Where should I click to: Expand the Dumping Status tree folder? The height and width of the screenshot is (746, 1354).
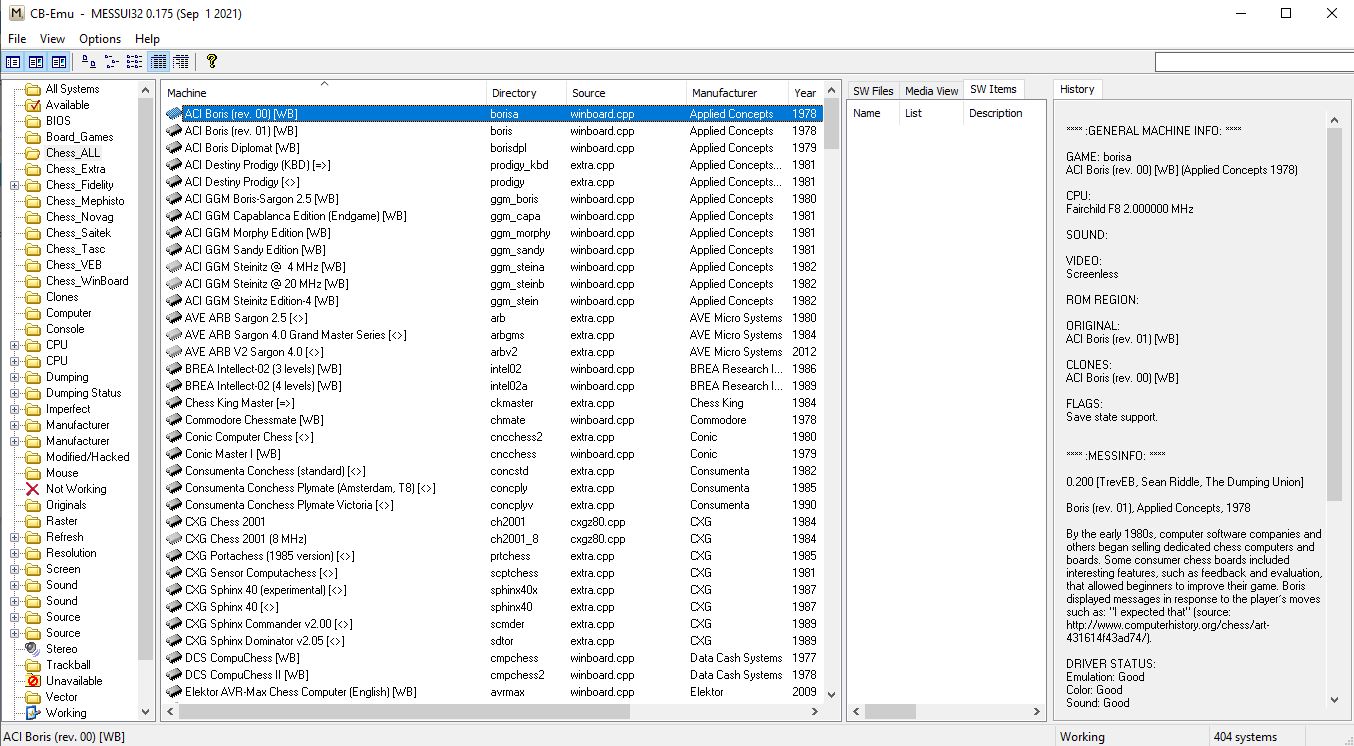click(x=15, y=393)
